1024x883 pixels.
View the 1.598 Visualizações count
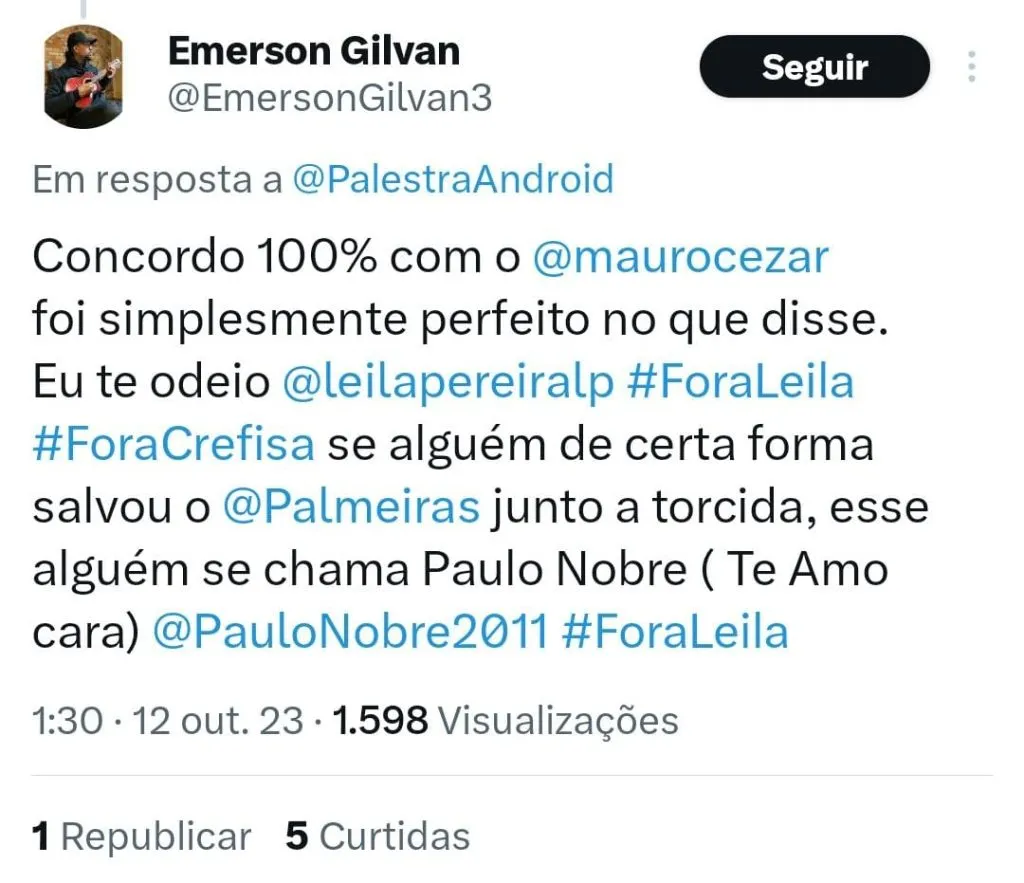point(506,720)
